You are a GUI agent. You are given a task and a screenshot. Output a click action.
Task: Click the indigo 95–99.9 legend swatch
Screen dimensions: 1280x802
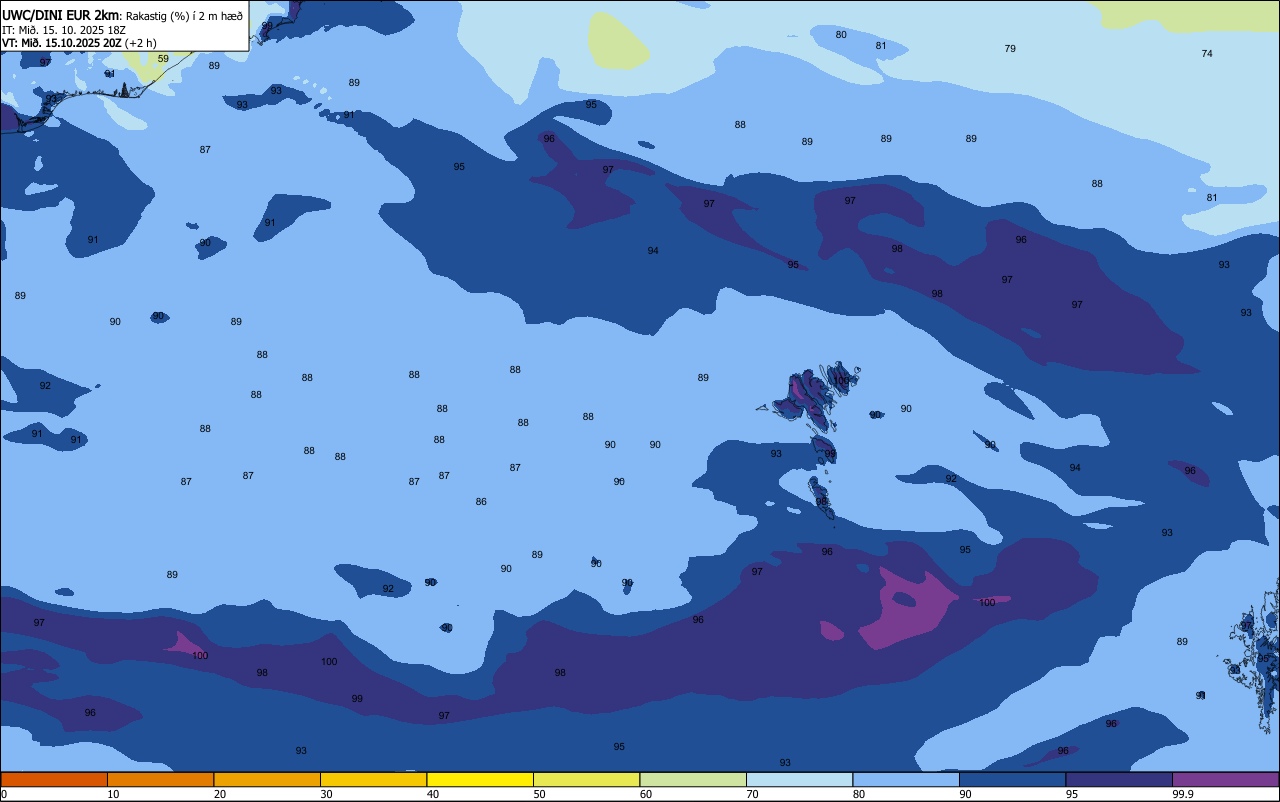(x=1119, y=779)
